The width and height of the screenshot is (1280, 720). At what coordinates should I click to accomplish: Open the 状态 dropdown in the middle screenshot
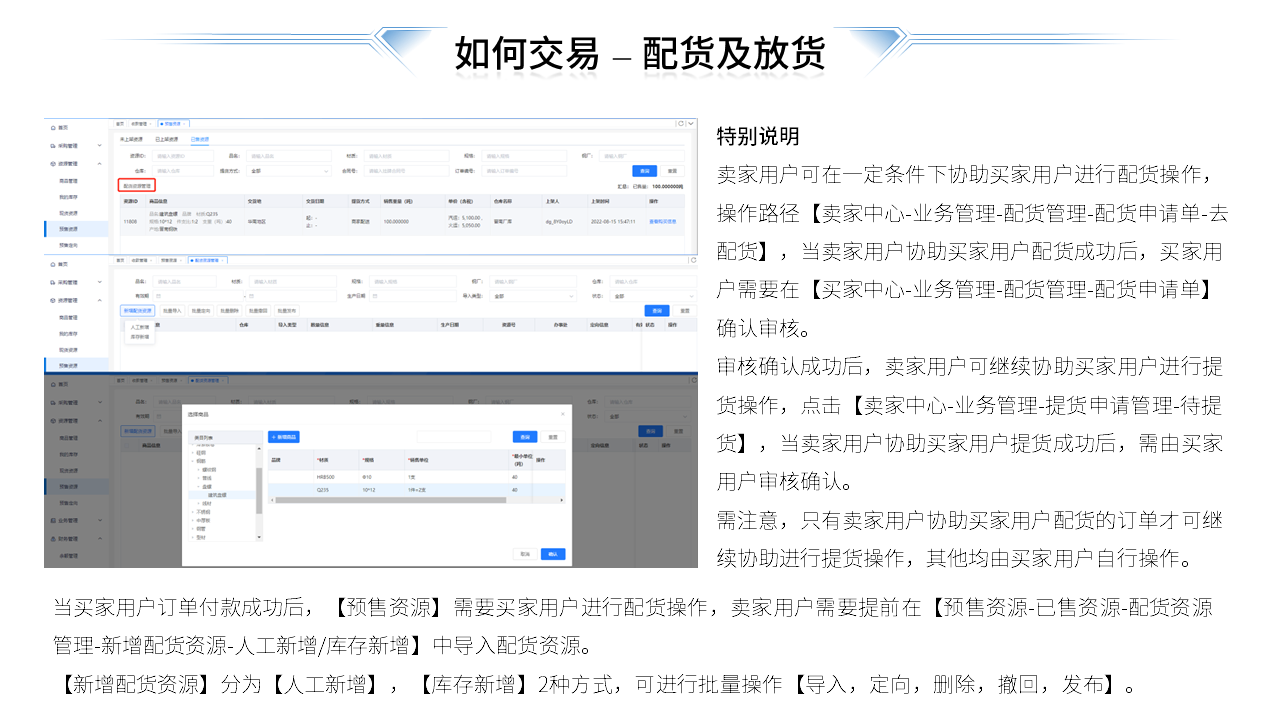coord(654,296)
